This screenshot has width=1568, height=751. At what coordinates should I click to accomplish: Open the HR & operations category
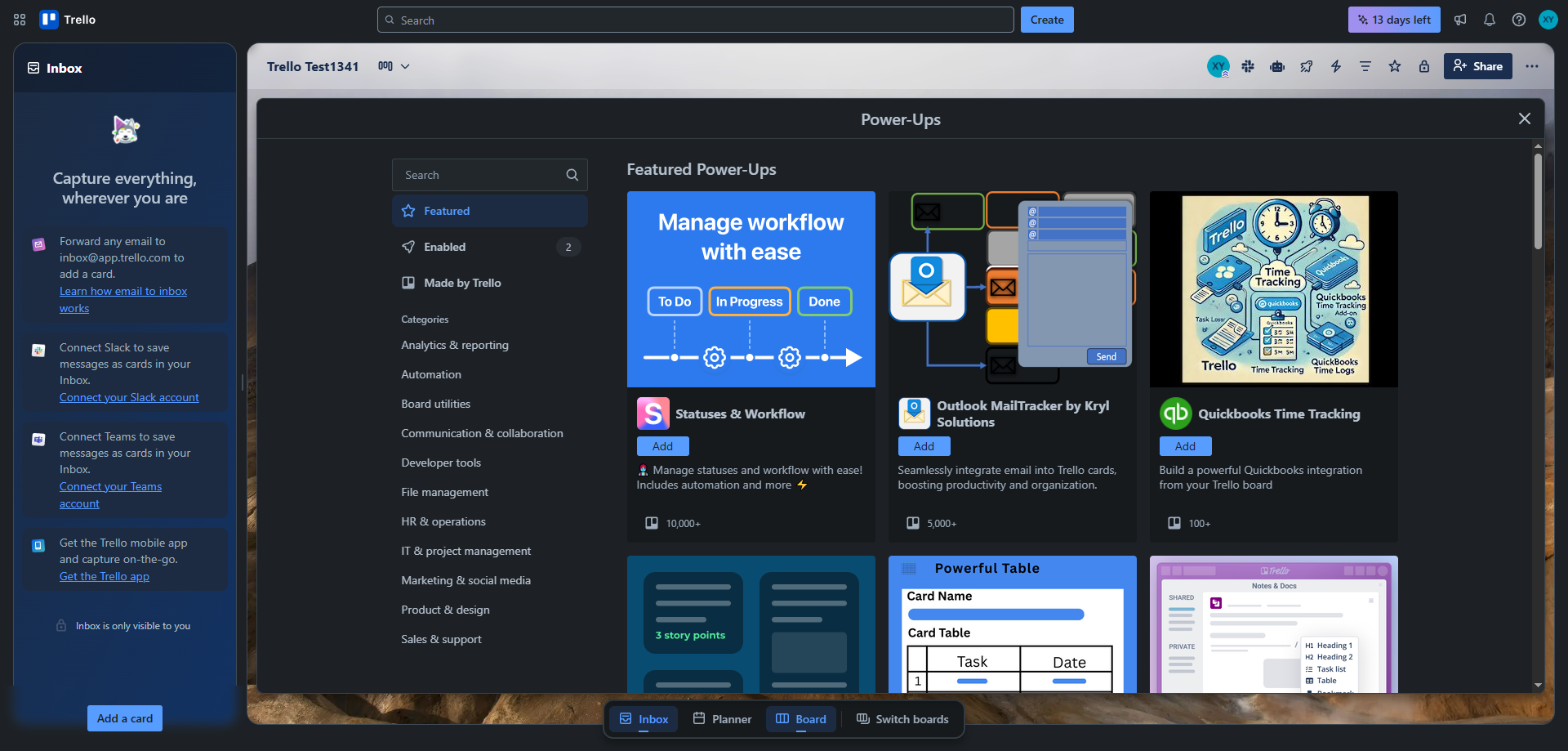(443, 521)
